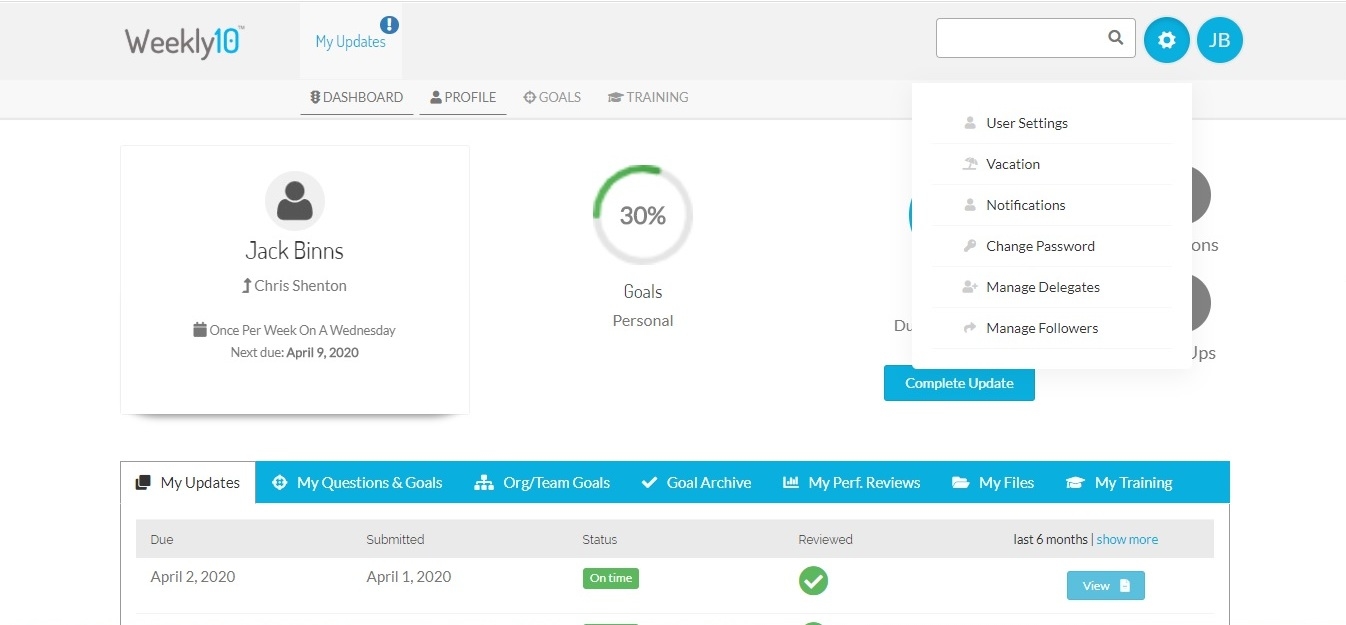Click Jack Binns profile avatar picture

click(x=294, y=201)
